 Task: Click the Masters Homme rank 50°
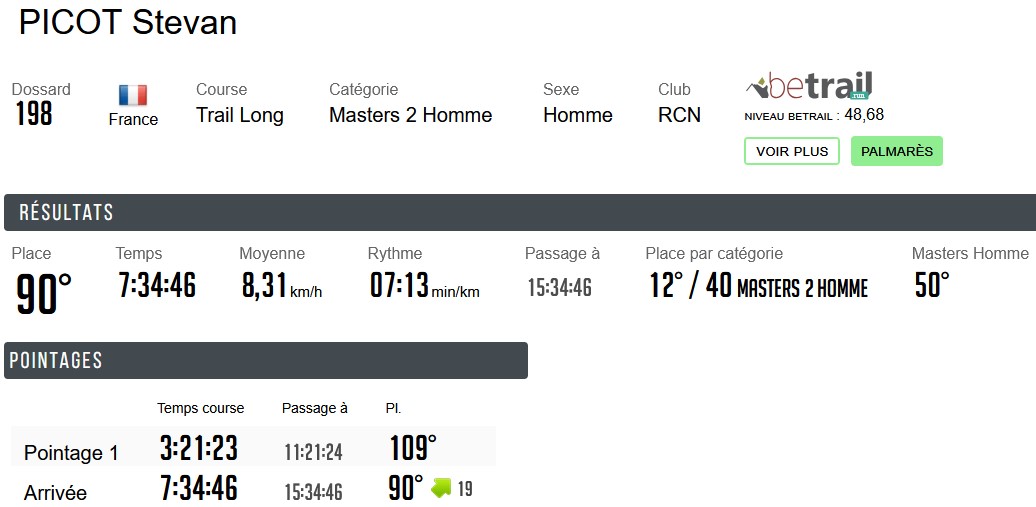point(932,286)
